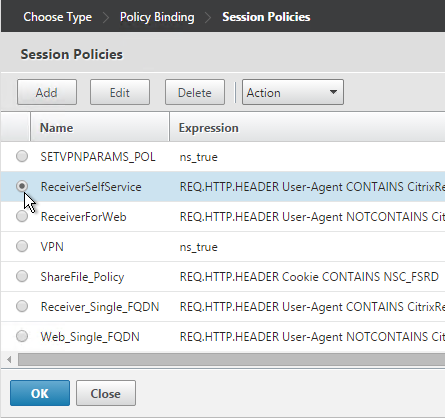Click the selected ReceiverSelfService radio button
Viewport: 445px width, 418px height.
[x=22, y=186]
